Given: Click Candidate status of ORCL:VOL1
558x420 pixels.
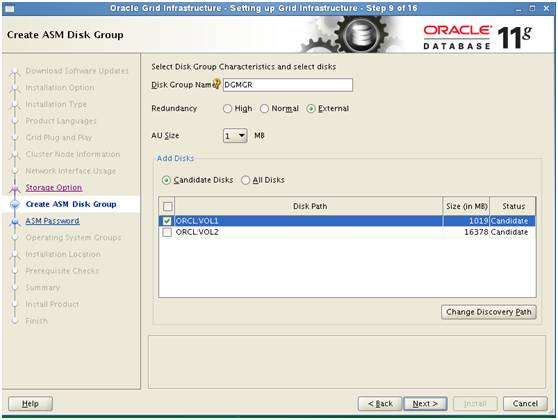Looking at the screenshot, I should click(x=513, y=221).
